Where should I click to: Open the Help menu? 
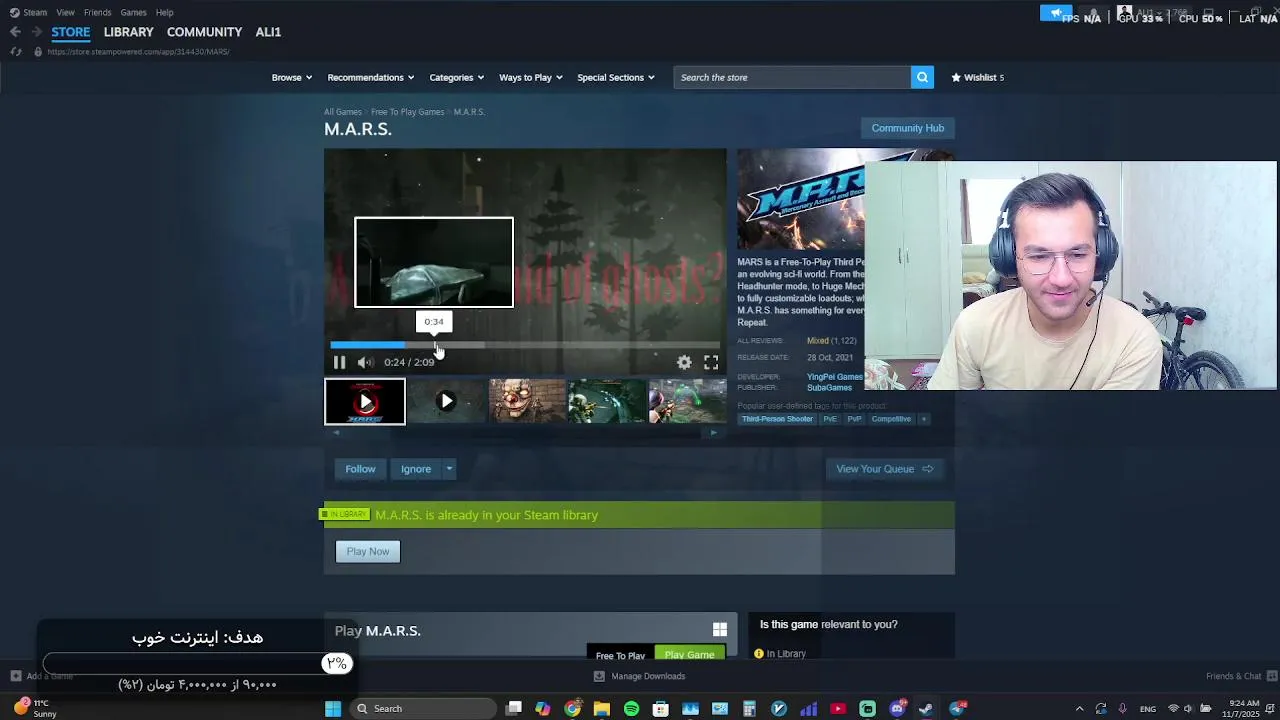(x=164, y=12)
